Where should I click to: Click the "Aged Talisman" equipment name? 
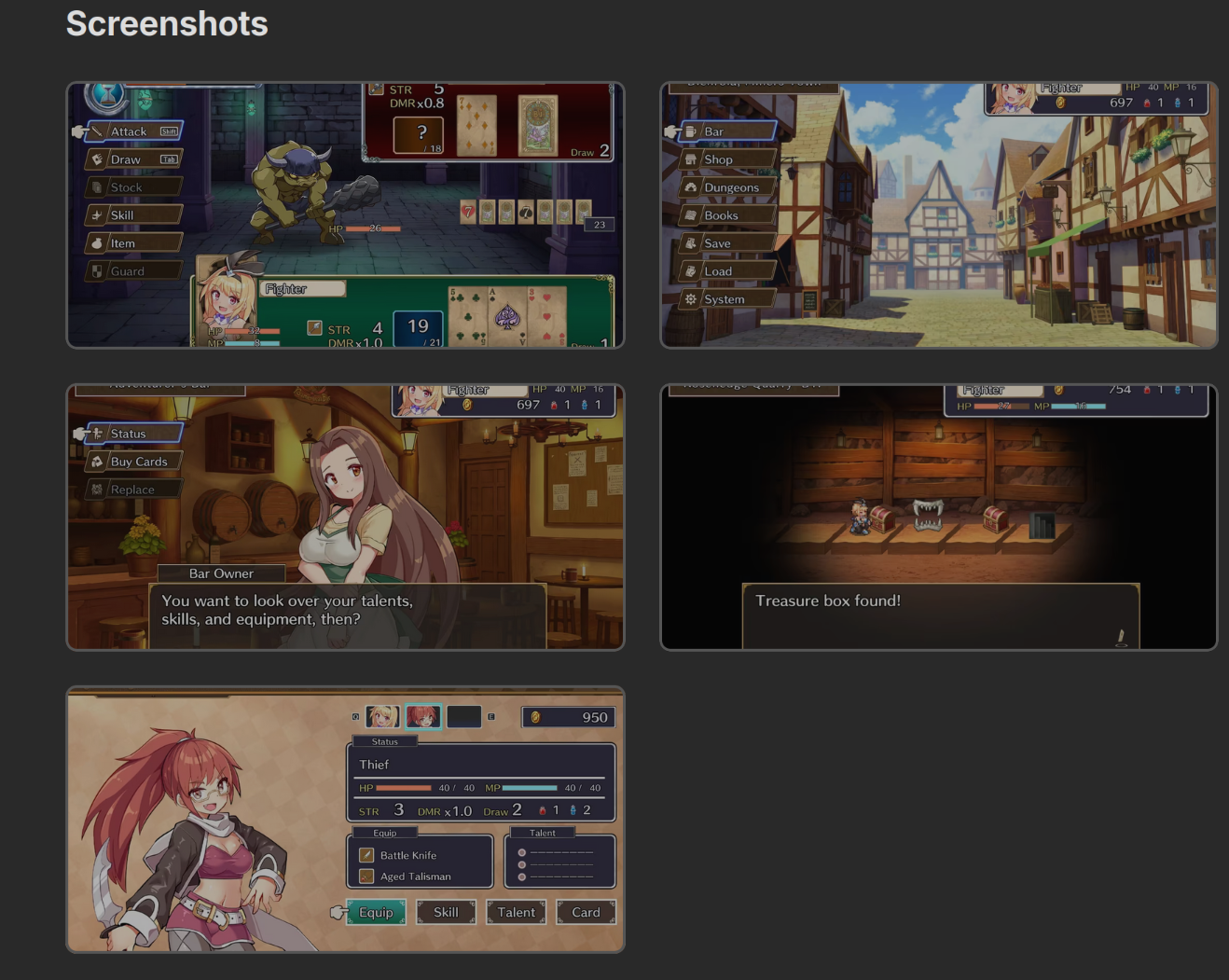(x=416, y=876)
